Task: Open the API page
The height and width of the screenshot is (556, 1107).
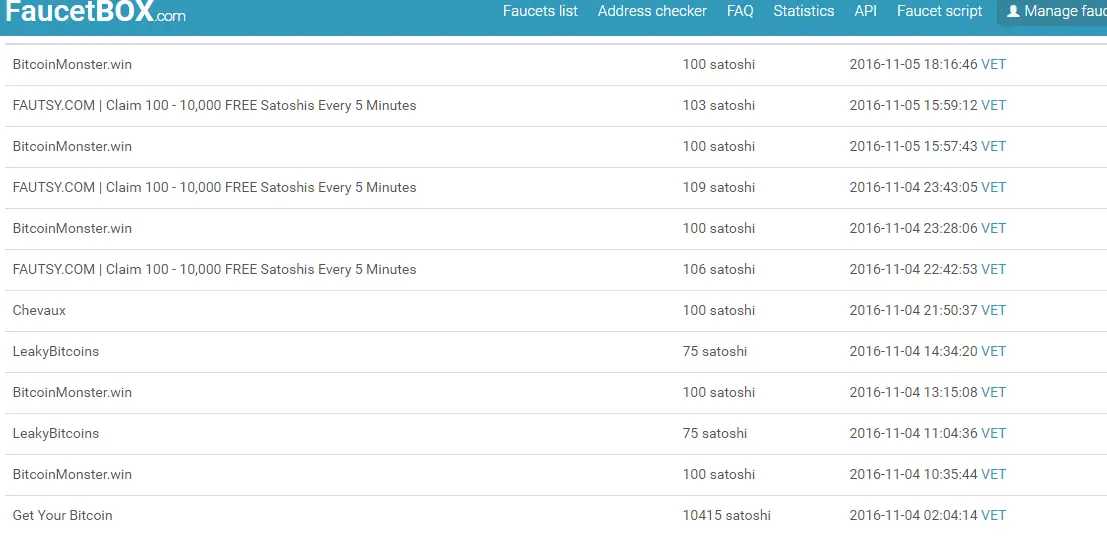Action: pyautogui.click(x=866, y=11)
